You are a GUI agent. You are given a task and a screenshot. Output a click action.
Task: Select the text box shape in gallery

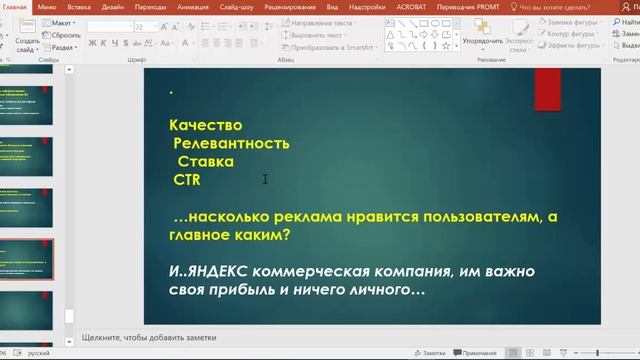390,23
